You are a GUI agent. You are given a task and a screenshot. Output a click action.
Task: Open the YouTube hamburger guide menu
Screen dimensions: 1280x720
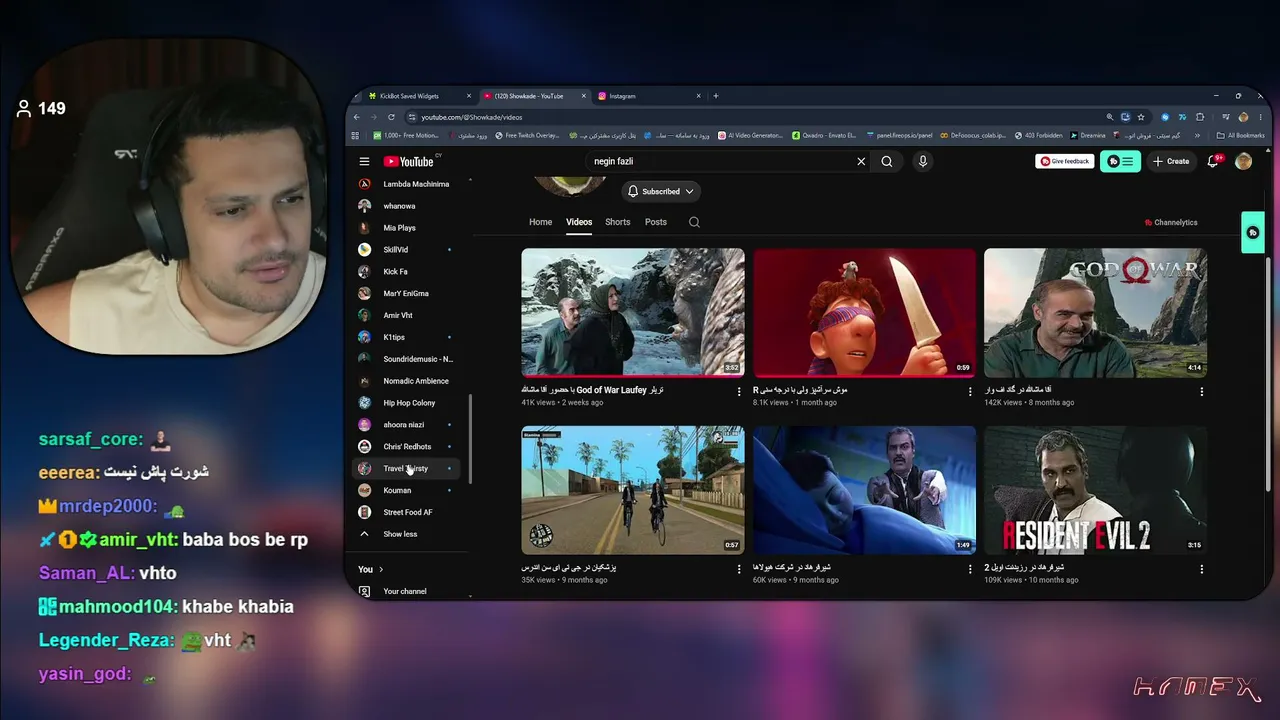[x=364, y=161]
